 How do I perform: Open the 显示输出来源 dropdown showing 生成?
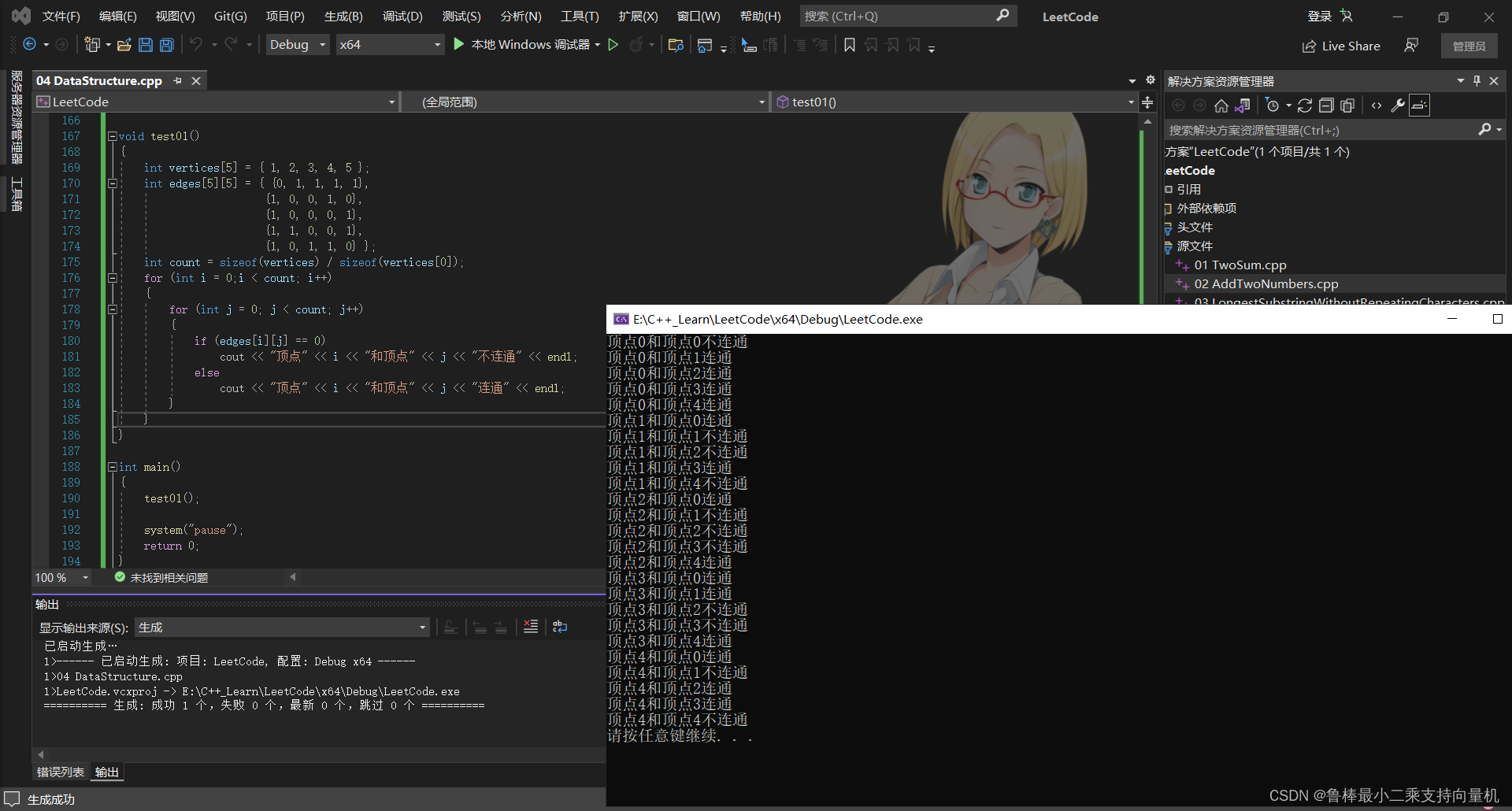point(282,628)
